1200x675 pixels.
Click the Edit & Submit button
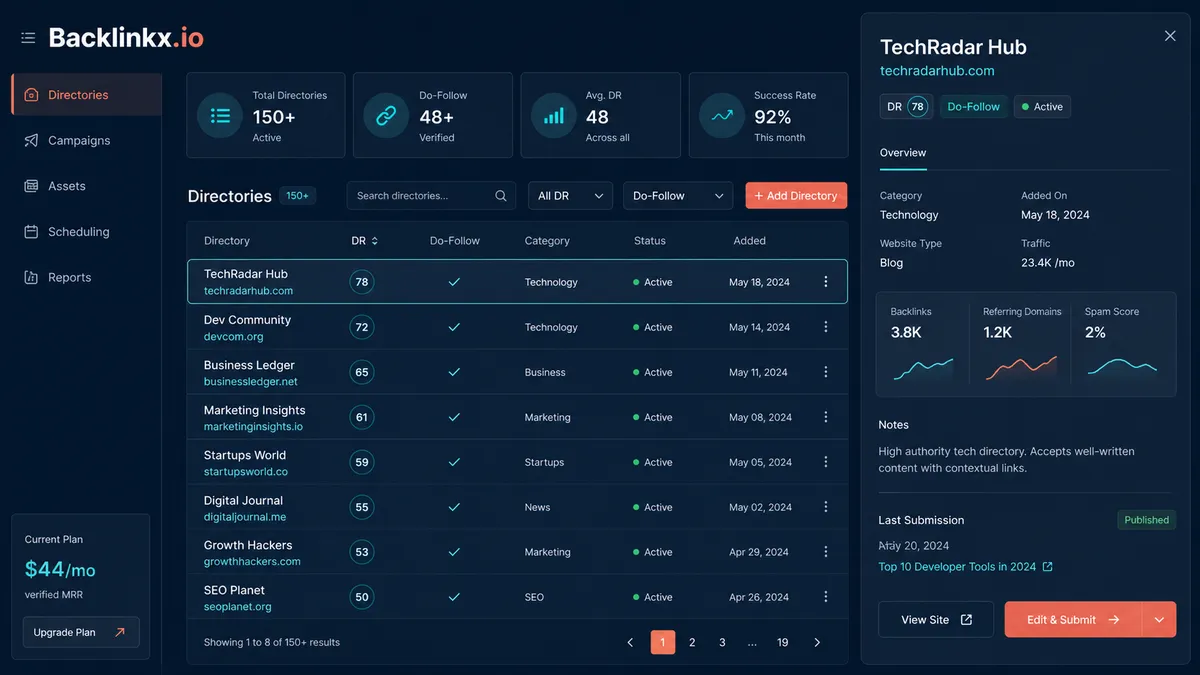click(x=1073, y=620)
